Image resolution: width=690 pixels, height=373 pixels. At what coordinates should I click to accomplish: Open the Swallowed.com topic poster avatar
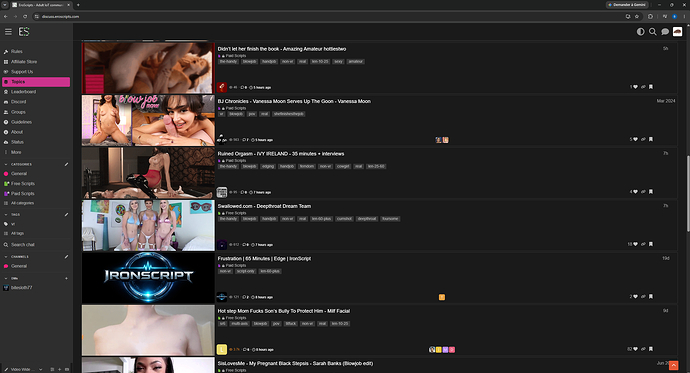[222, 245]
